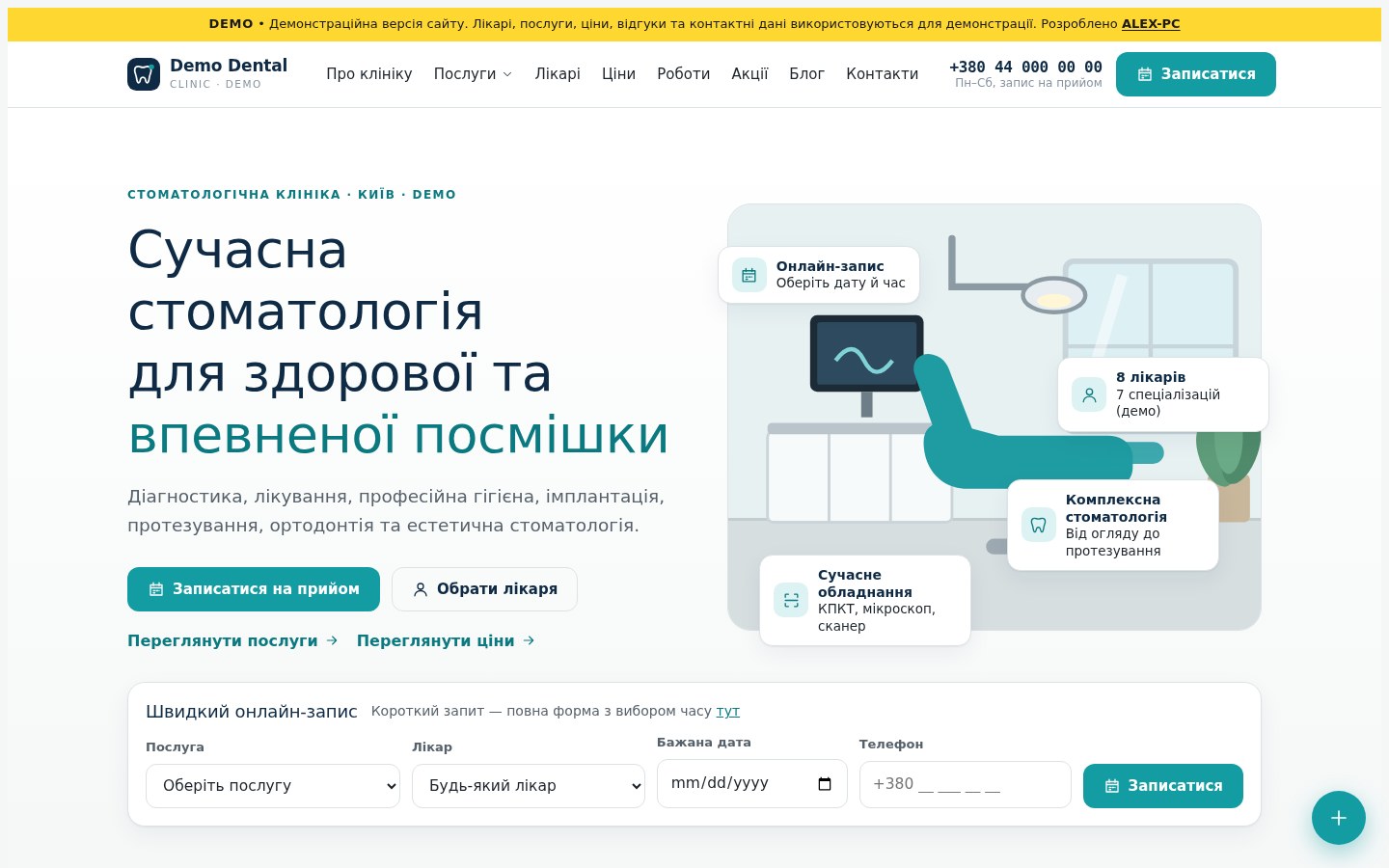Follow the Переглянути ціни link
The width and height of the screenshot is (1389, 868).
coord(446,640)
